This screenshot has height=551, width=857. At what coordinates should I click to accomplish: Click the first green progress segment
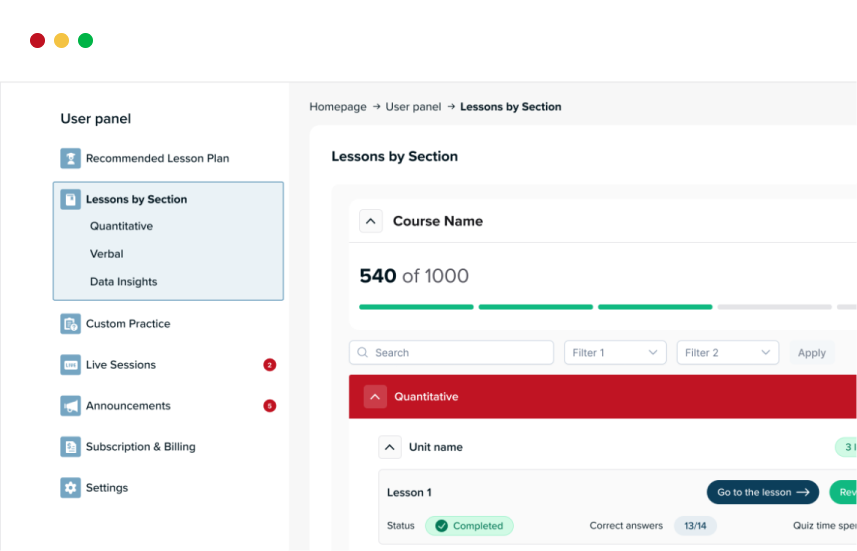pyautogui.click(x=416, y=307)
